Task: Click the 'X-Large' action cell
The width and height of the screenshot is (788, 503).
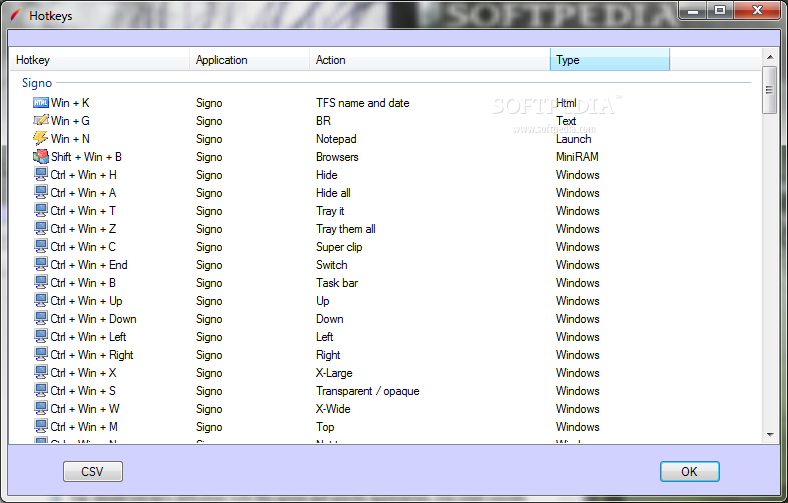Action: point(334,373)
